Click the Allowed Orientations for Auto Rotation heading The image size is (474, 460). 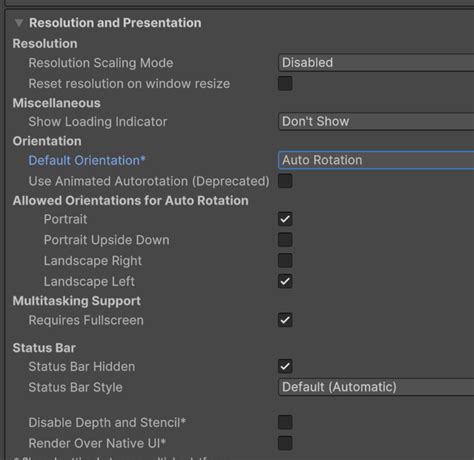tap(131, 201)
